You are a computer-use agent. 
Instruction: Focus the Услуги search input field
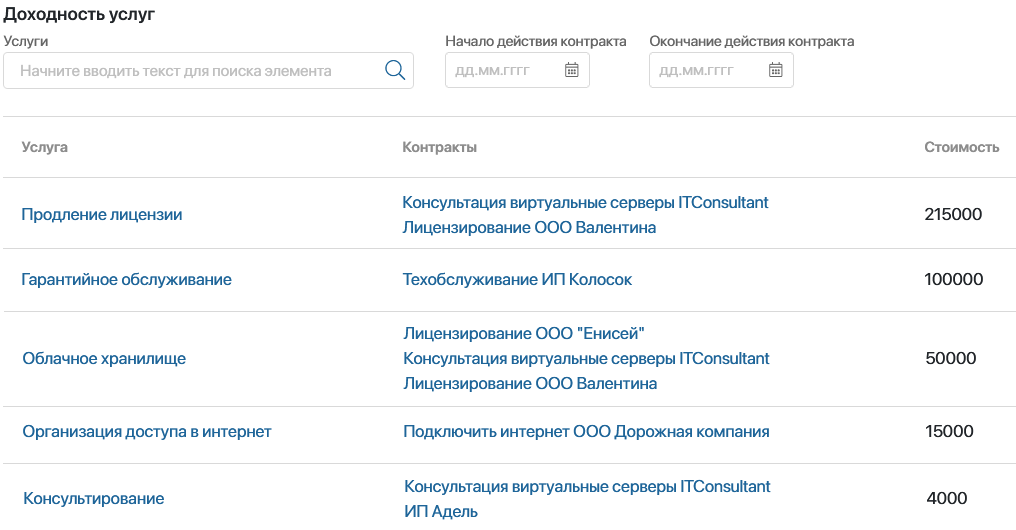pyautogui.click(x=208, y=71)
